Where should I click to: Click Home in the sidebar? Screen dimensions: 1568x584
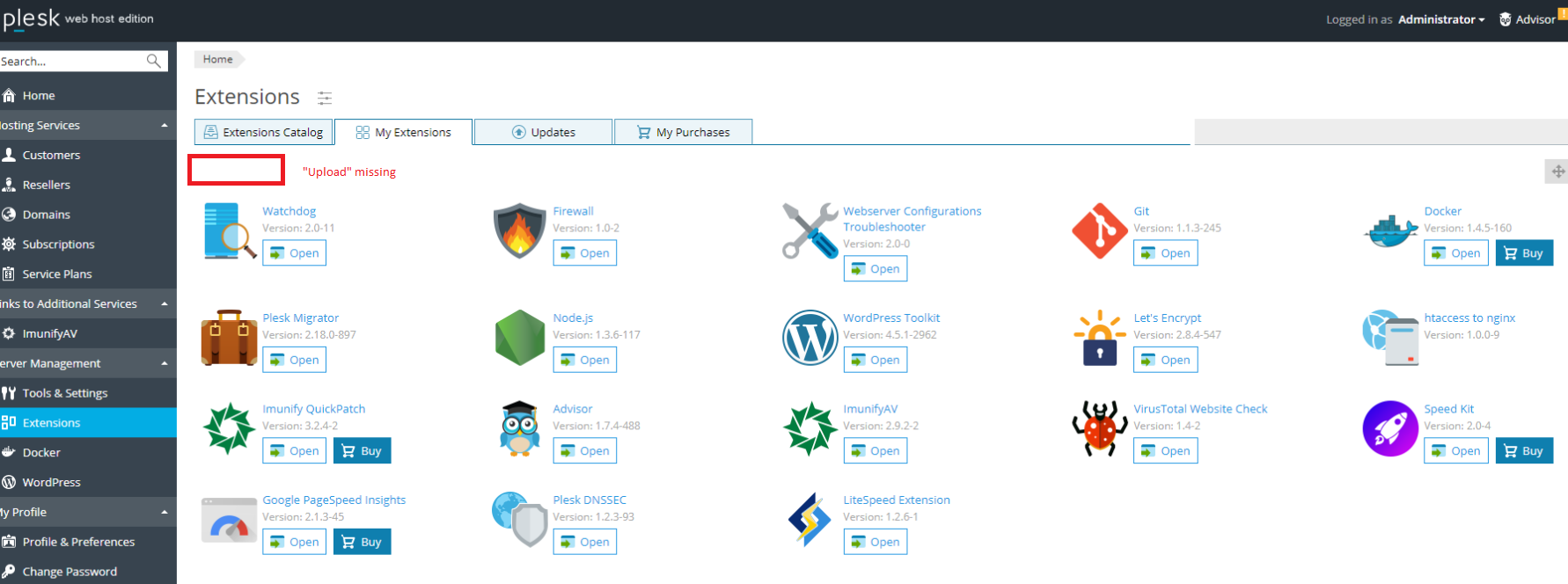coord(39,96)
